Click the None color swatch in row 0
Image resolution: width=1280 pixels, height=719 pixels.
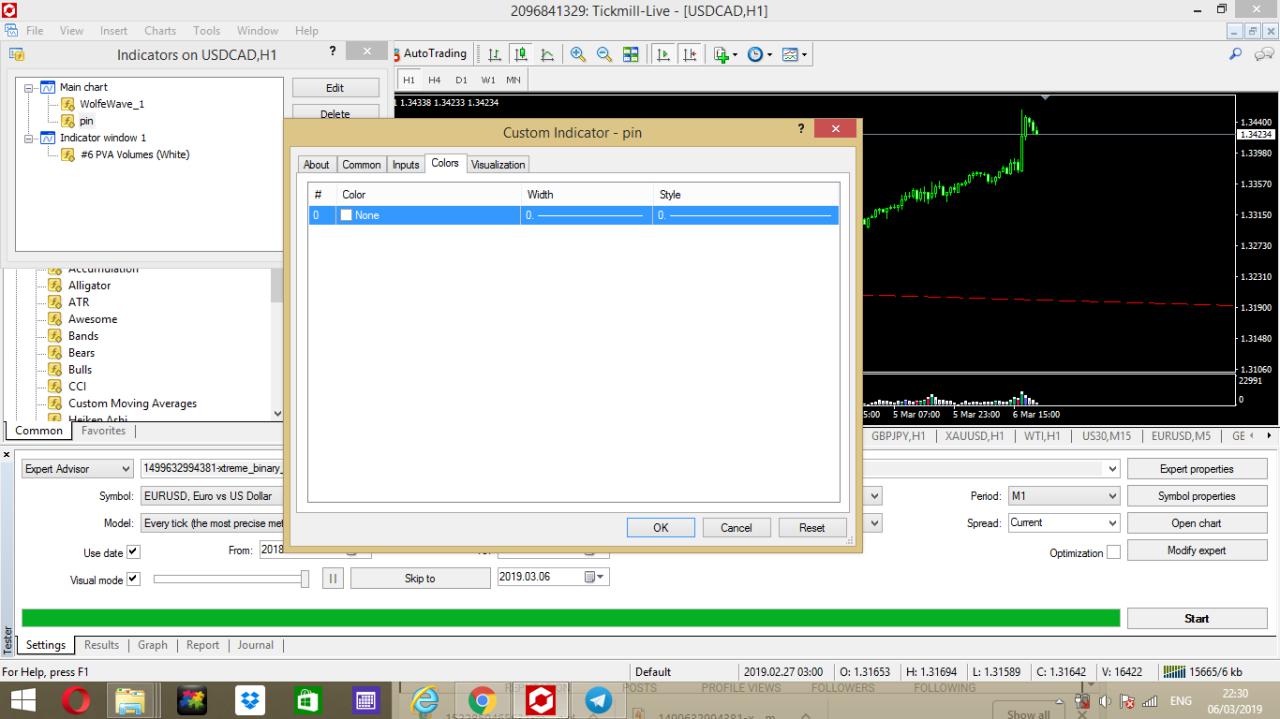[347, 215]
